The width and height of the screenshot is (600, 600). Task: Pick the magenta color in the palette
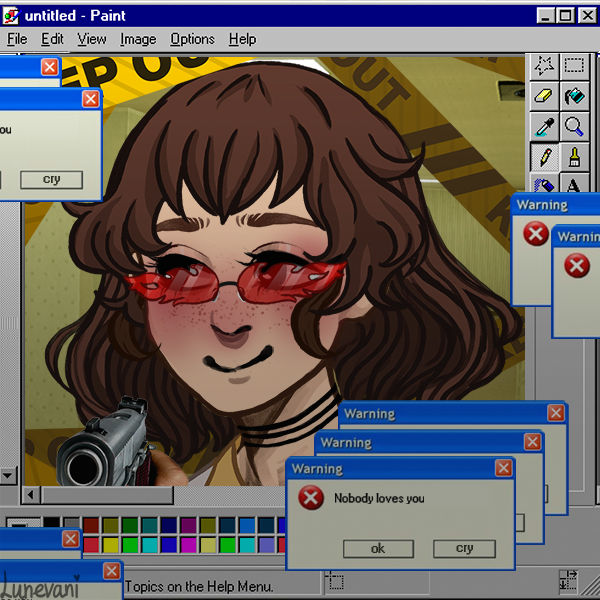tap(188, 544)
